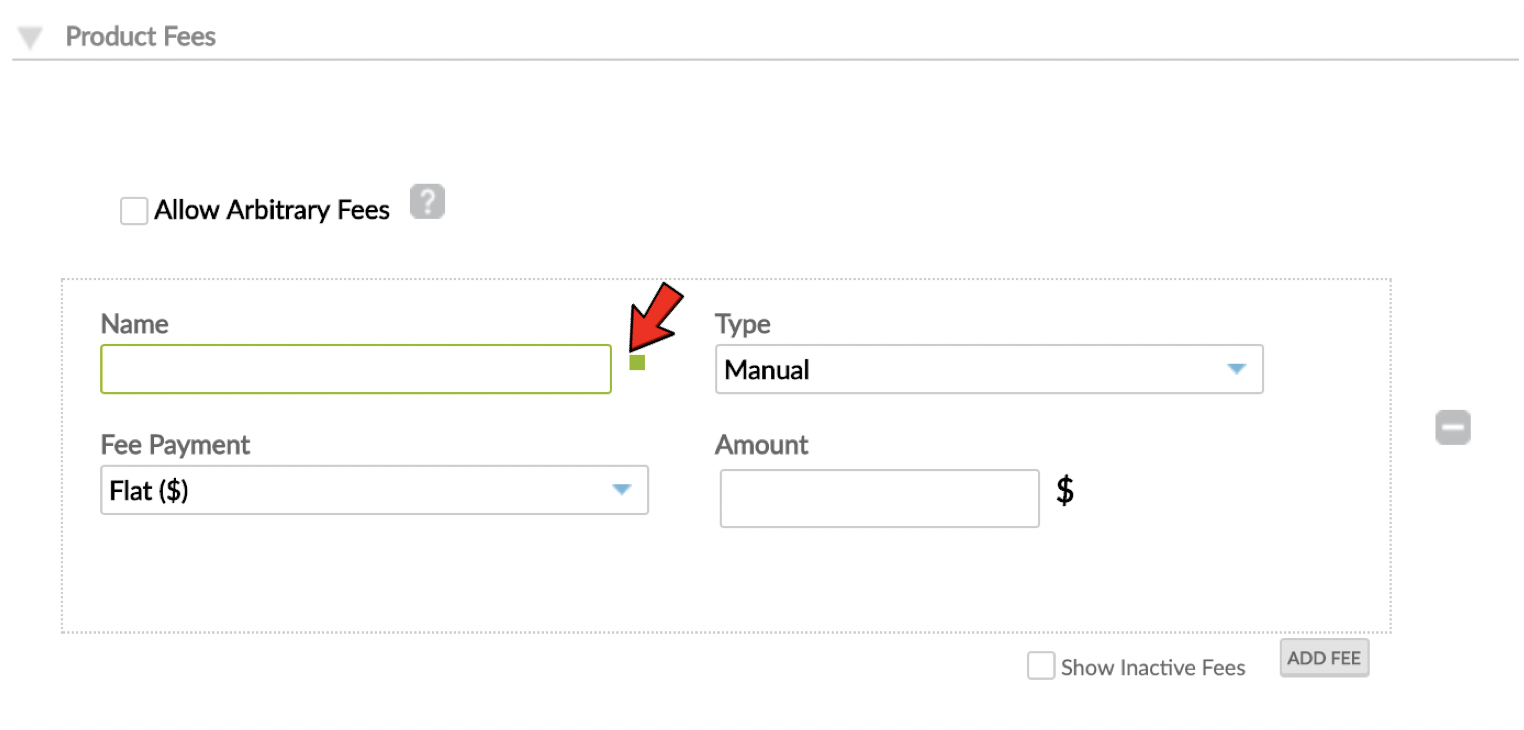The image size is (1524, 730).
Task: Click the Fee Payment dropdown's blue arrow icon
Action: pos(622,490)
